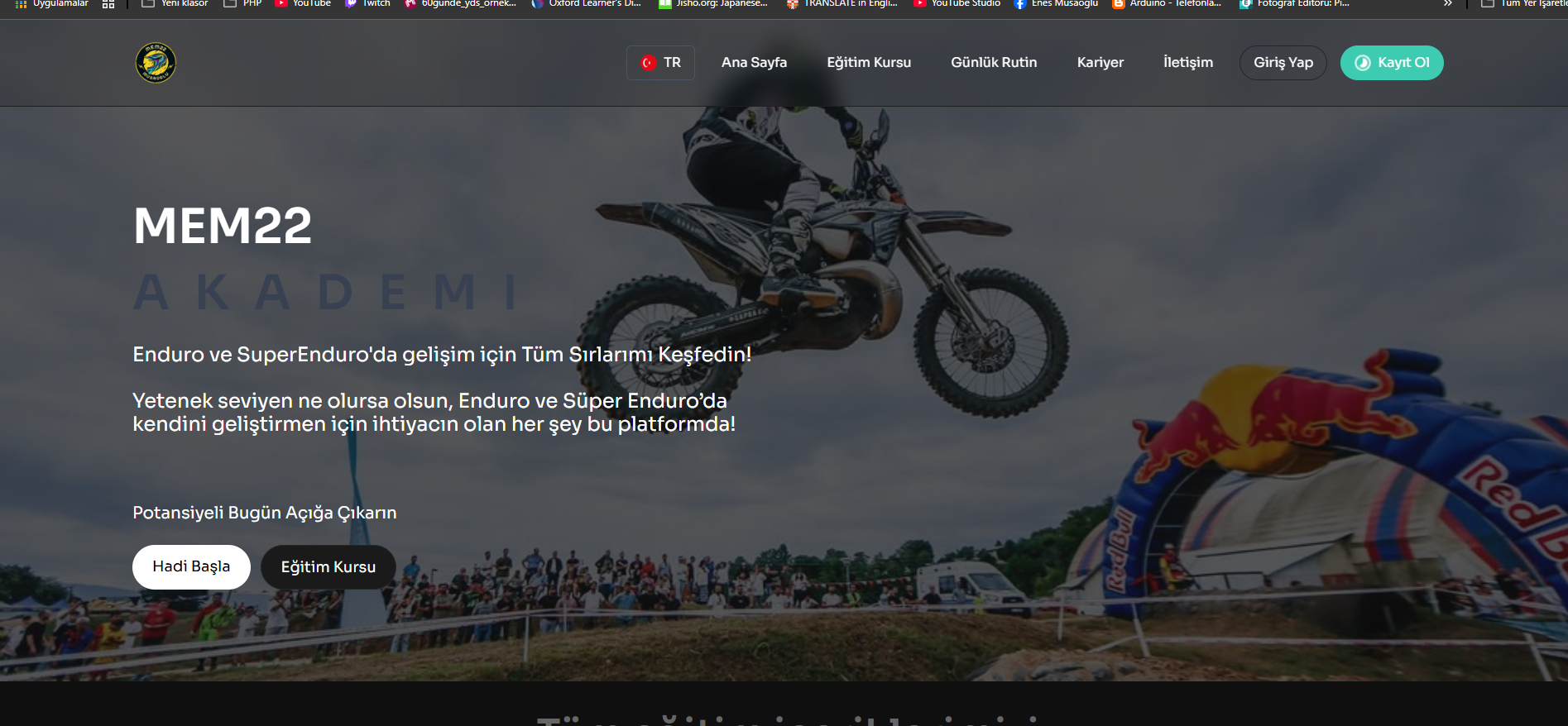Open the 60gunde_yds_ornek bookmark
The image size is (1568, 726).
[x=460, y=4]
